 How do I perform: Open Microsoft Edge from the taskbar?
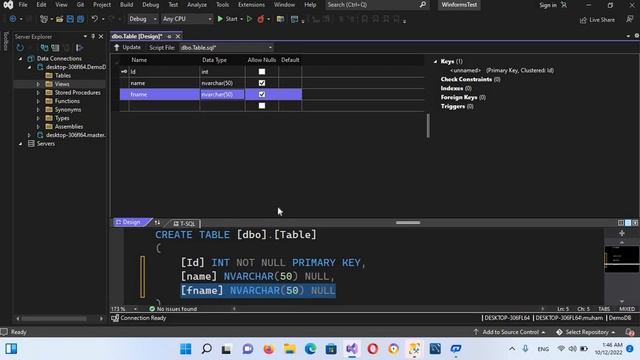(x=311, y=349)
